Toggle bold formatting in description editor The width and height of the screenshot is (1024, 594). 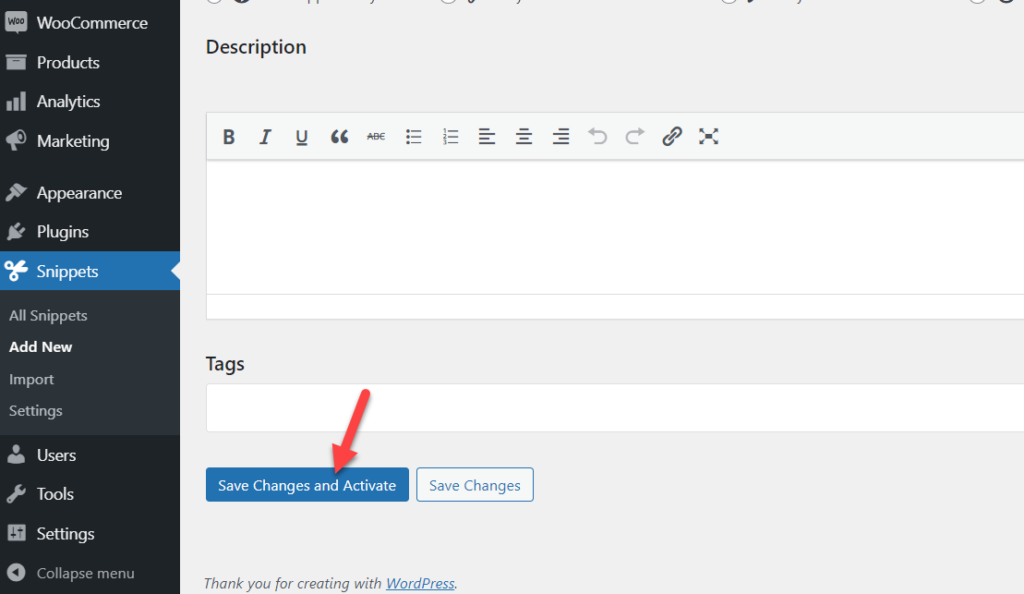click(x=229, y=136)
